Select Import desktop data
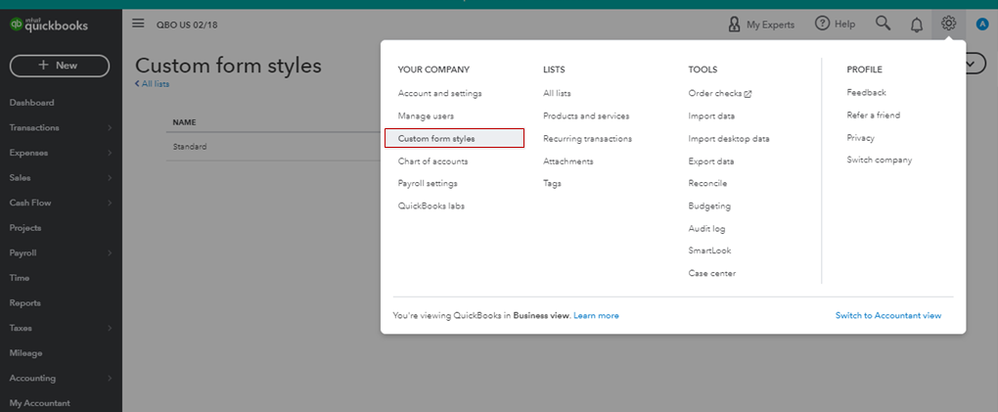998x412 pixels. pos(729,138)
